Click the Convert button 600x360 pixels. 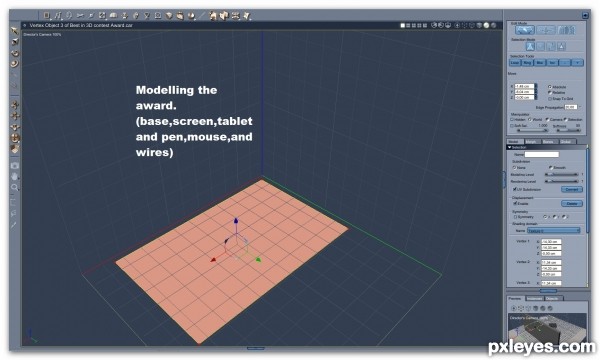572,189
